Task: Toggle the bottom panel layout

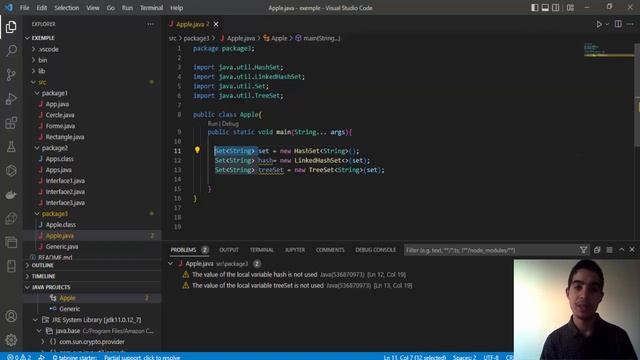Action: tap(545, 8)
